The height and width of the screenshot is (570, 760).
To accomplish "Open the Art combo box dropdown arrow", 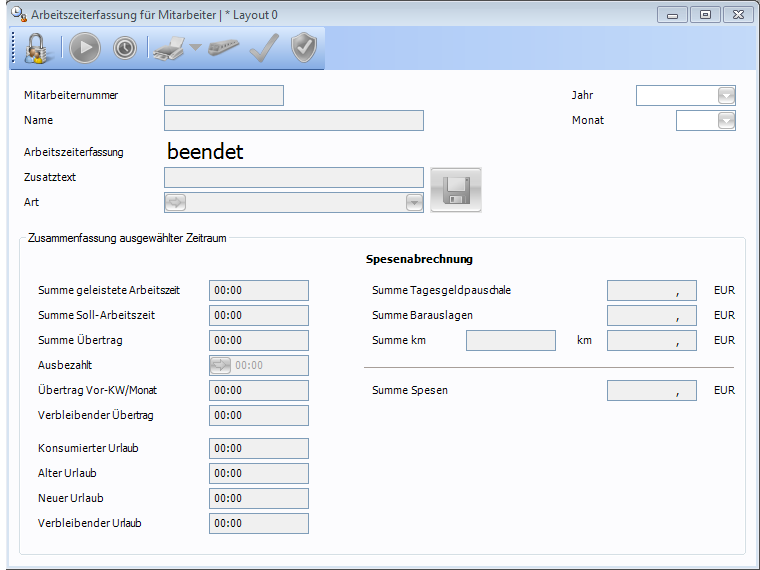I will point(414,203).
